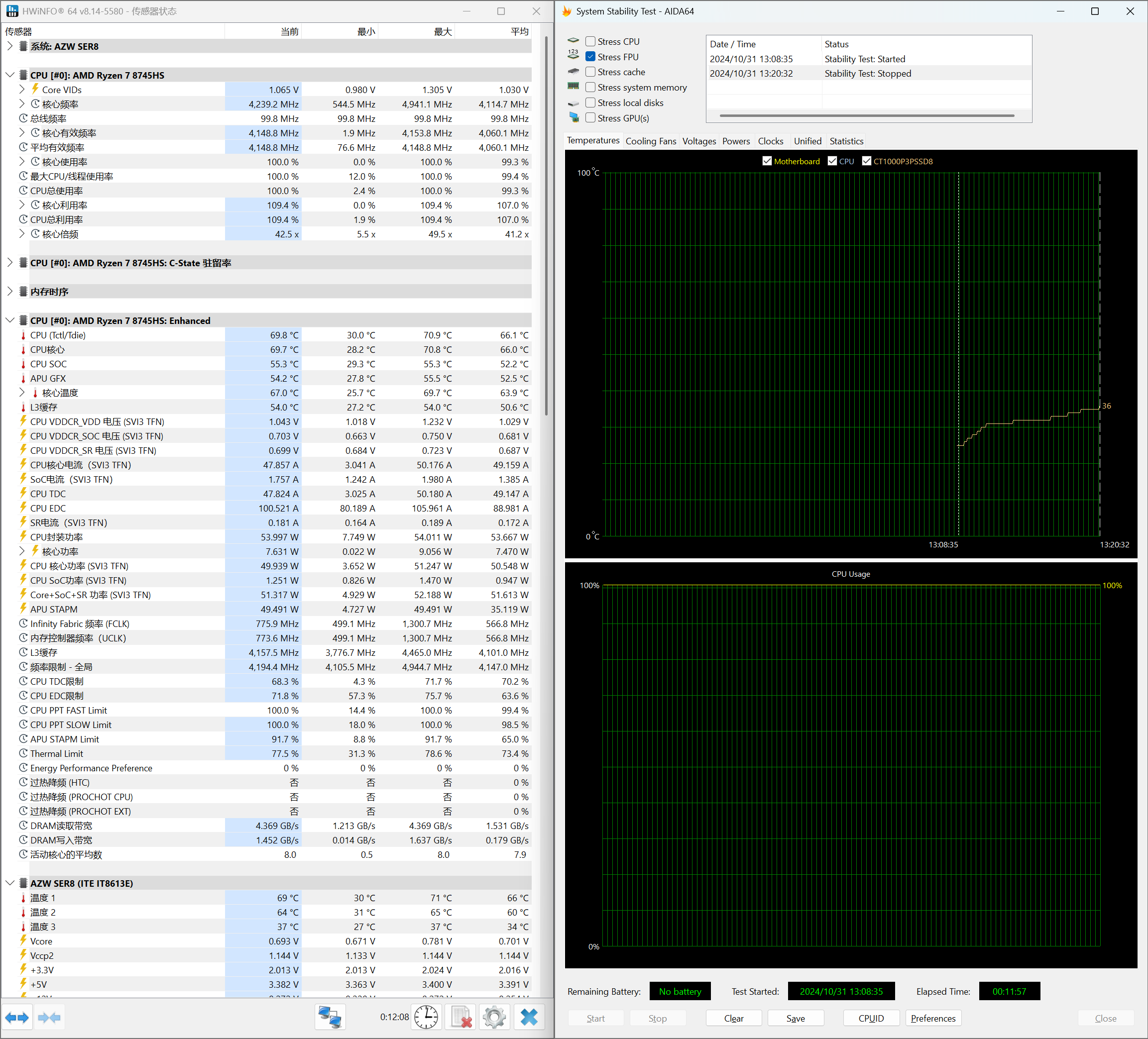Open the network monitors icon in HWiNFO
The image size is (1148, 1039).
coord(330,1018)
